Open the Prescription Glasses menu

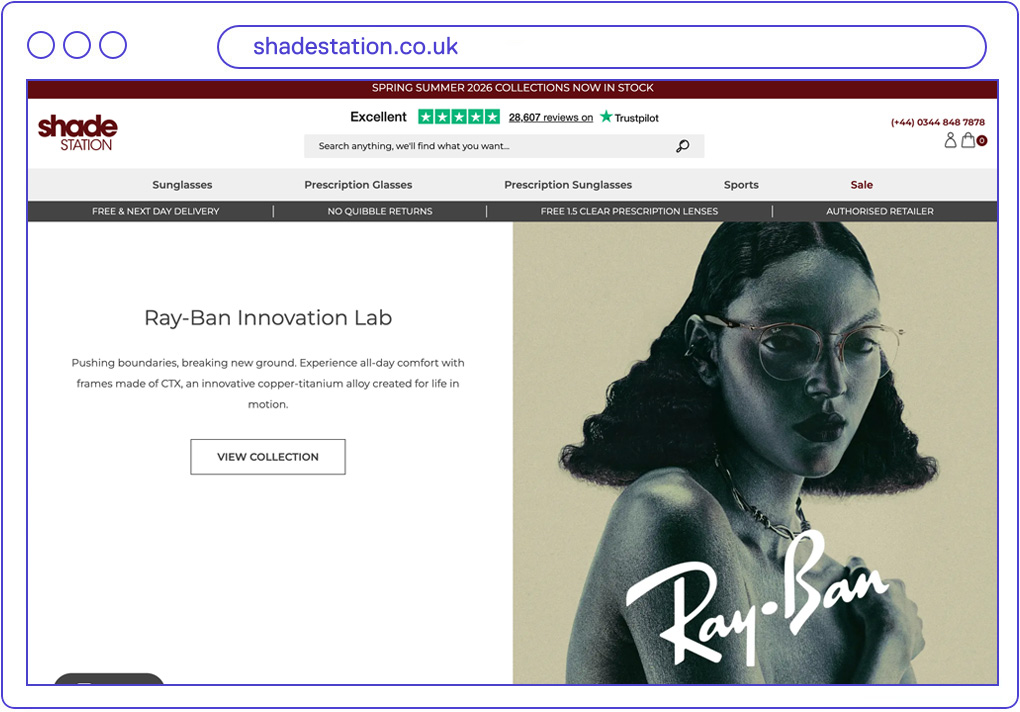(x=358, y=185)
